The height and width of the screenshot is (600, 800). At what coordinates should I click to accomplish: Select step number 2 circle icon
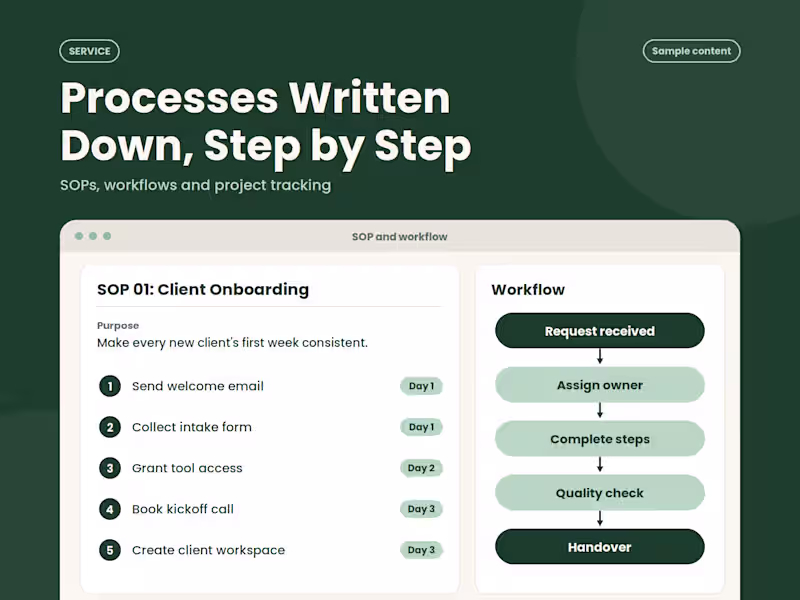click(110, 427)
